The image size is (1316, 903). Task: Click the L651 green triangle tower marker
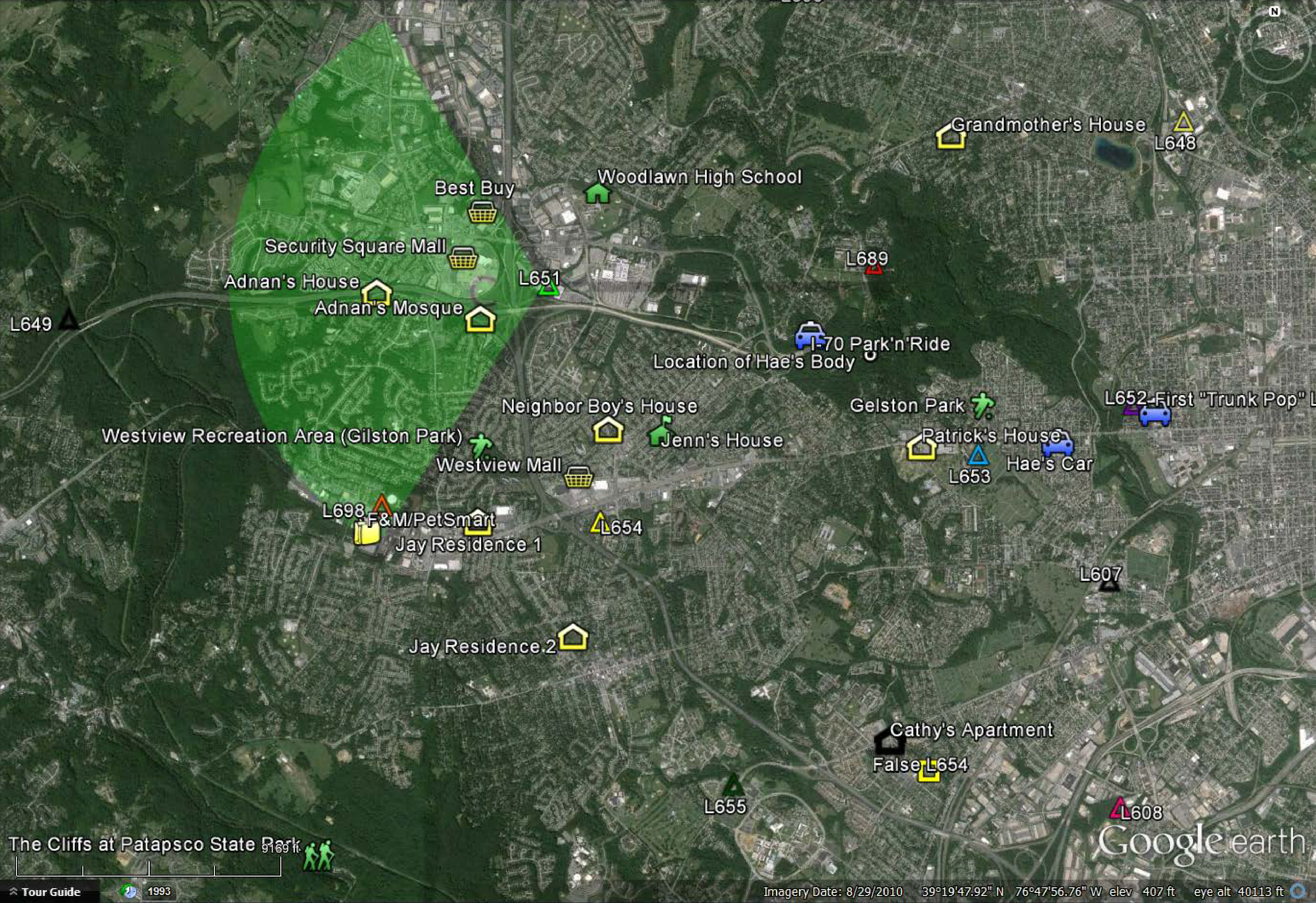(x=548, y=290)
